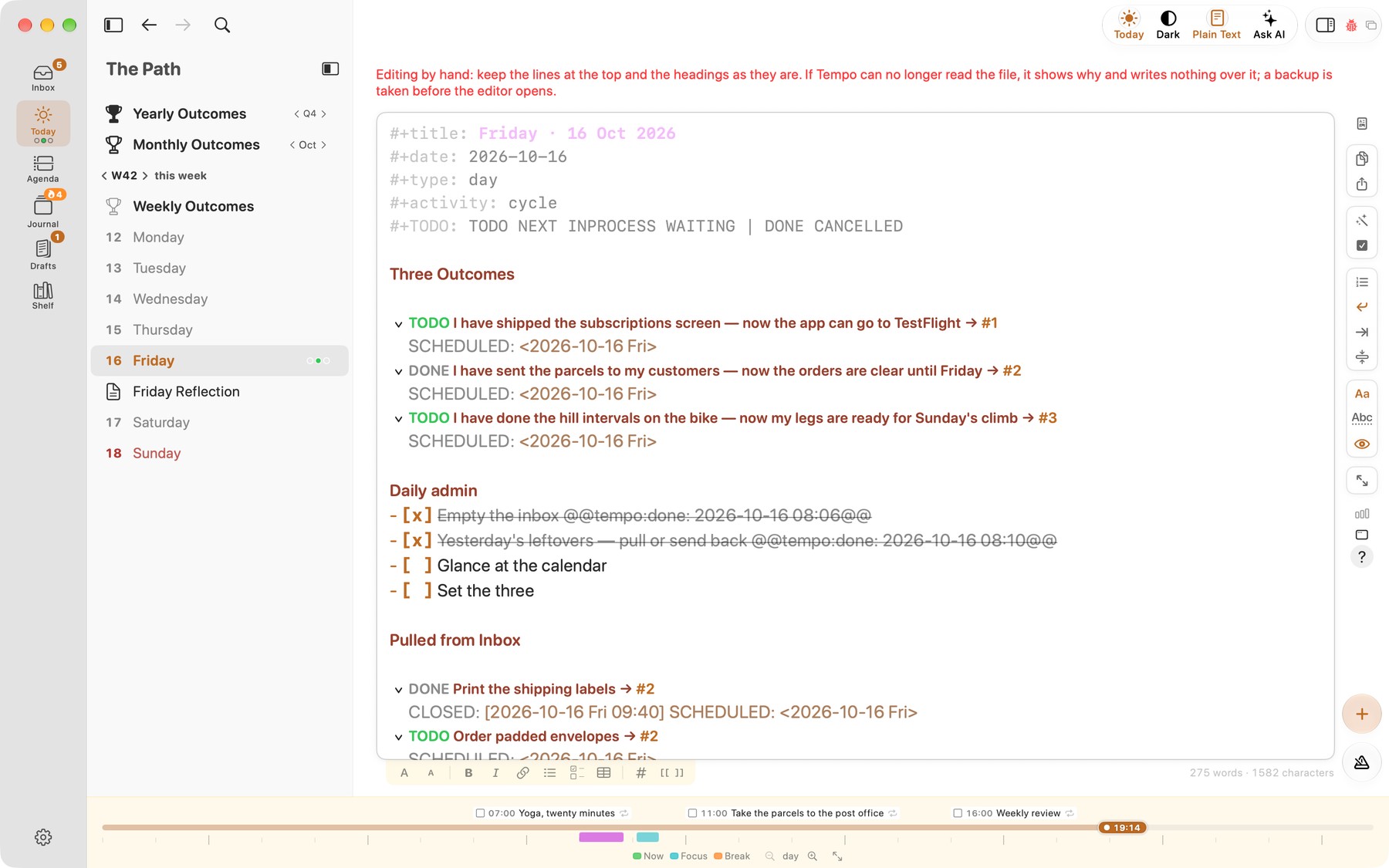The image size is (1389, 868).
Task: Go to next quarter after Q4
Action: tap(324, 113)
